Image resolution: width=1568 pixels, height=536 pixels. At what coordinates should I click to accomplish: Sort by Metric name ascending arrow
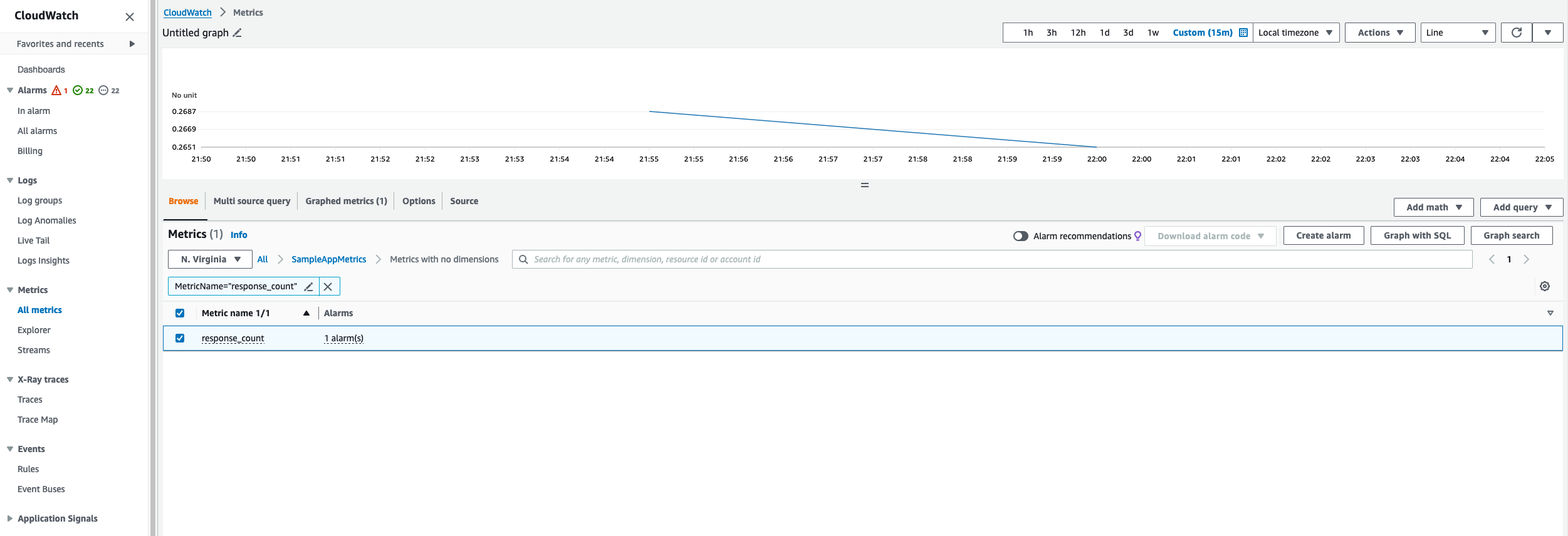pyautogui.click(x=306, y=313)
